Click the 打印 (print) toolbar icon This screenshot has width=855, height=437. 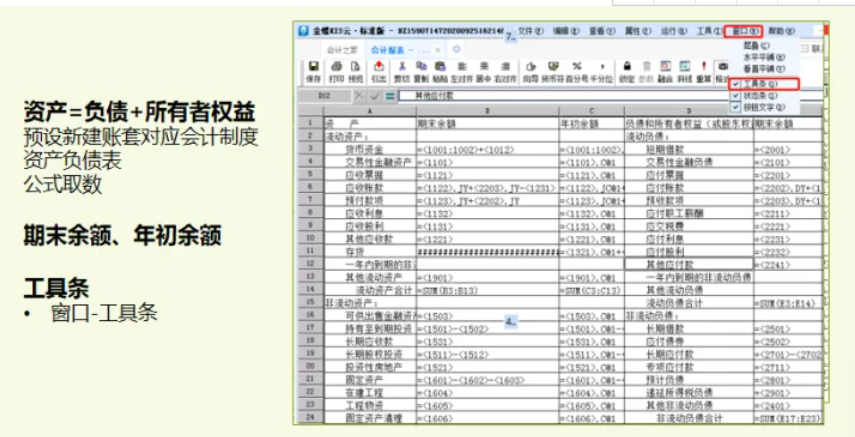click(336, 67)
